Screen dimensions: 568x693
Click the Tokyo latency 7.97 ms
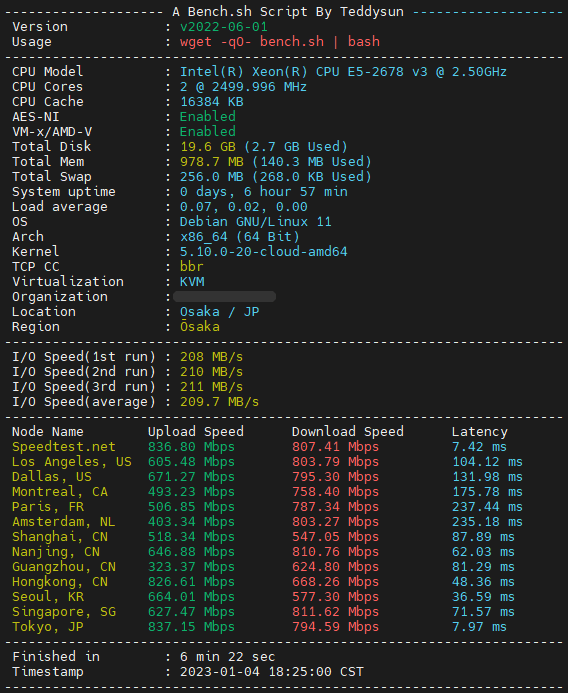tap(479, 627)
